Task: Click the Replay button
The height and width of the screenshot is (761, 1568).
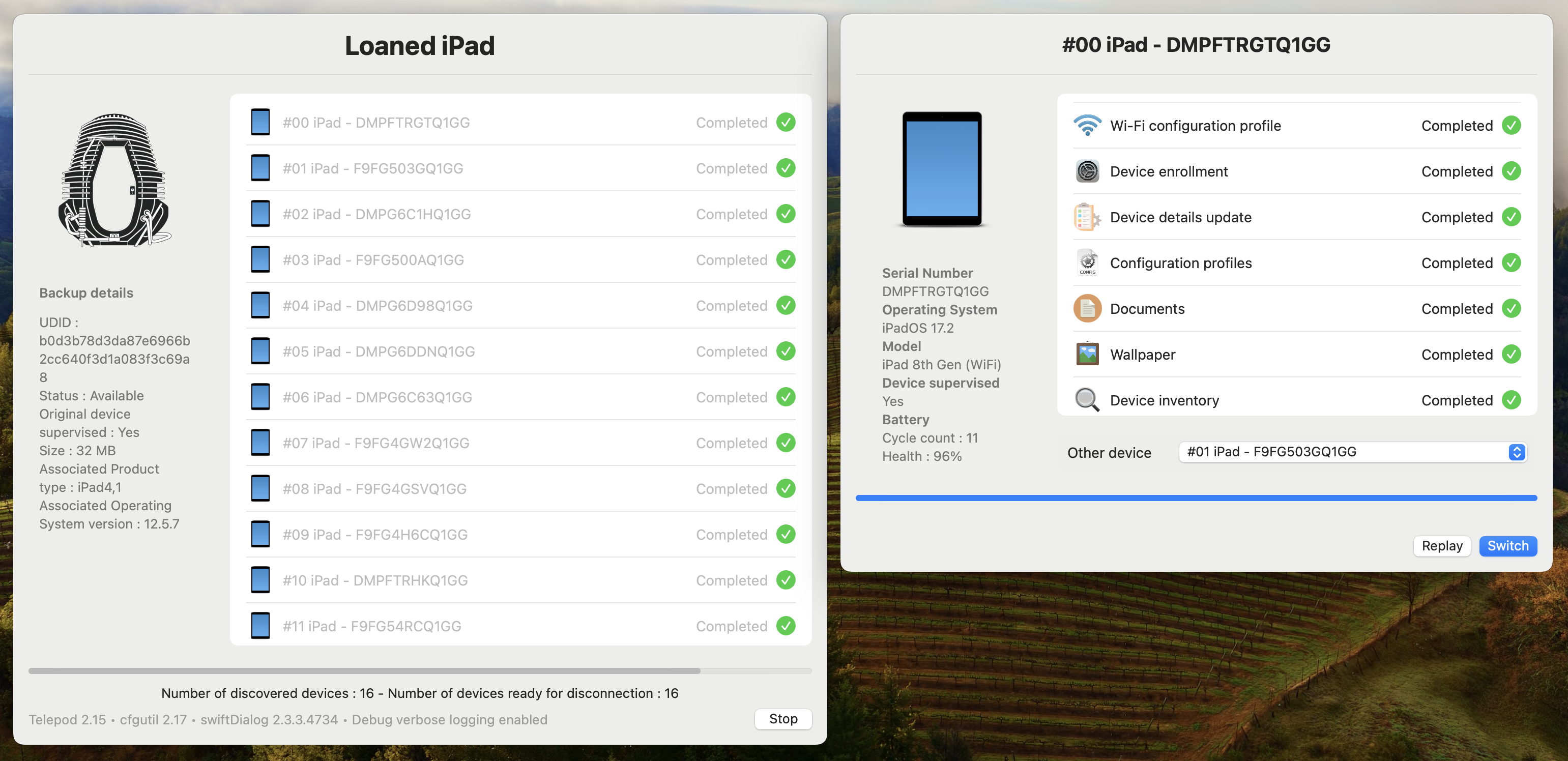Action: 1442,545
